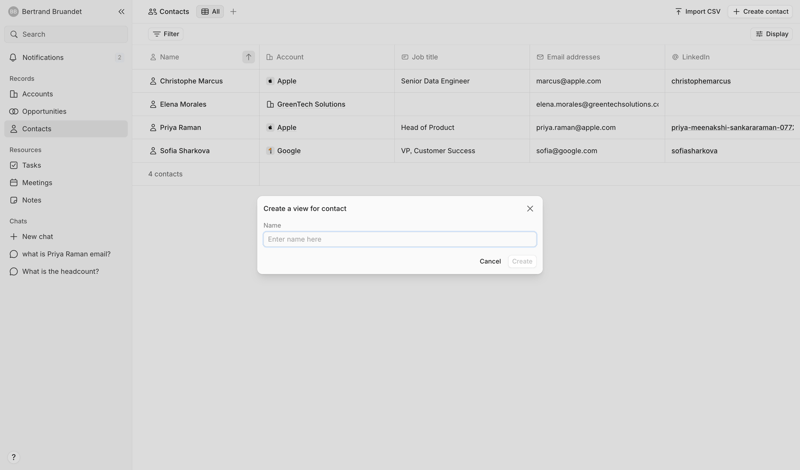Click Create in the dialog

pyautogui.click(x=522, y=261)
